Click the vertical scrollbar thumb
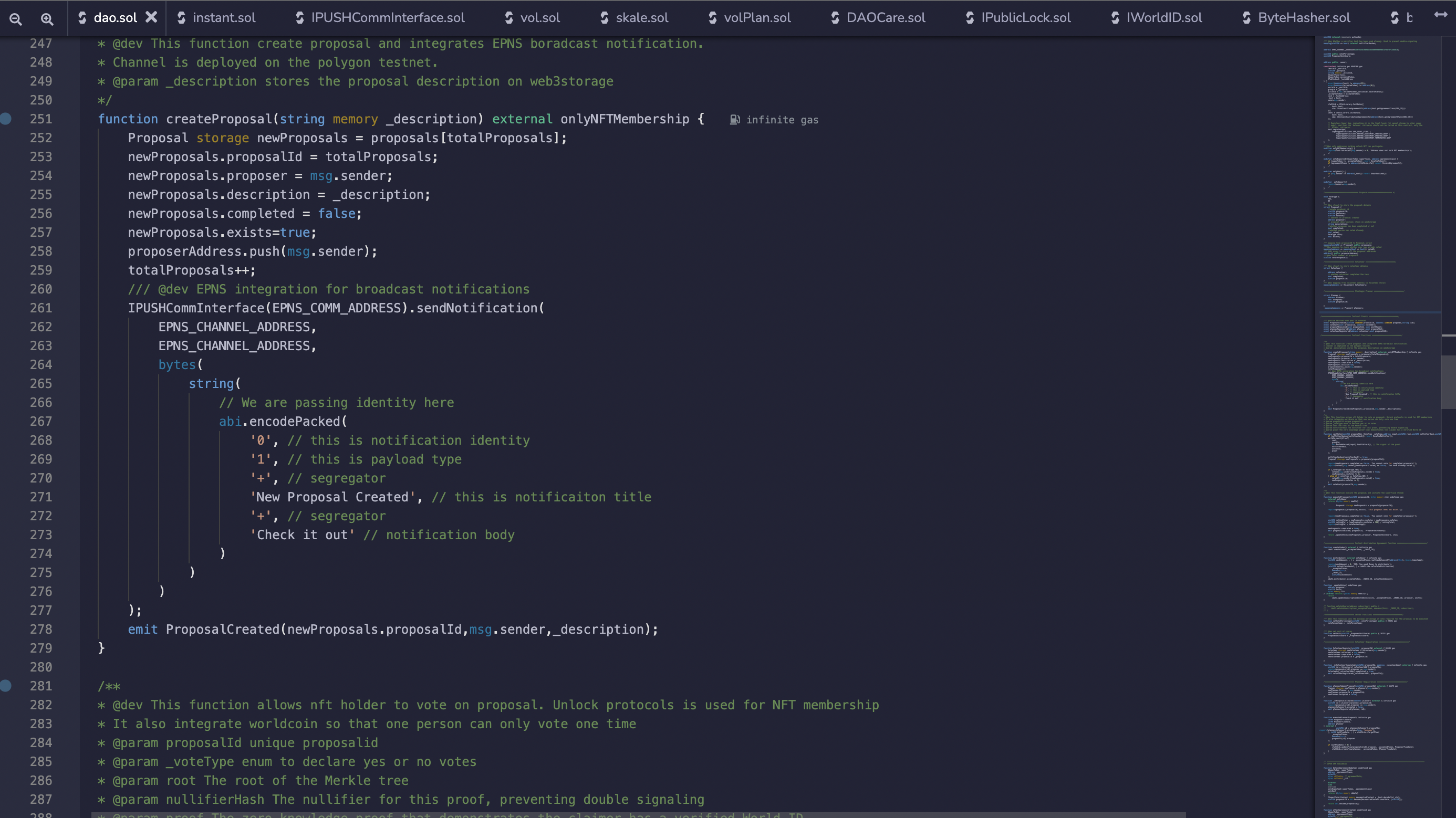 pos(1448,381)
